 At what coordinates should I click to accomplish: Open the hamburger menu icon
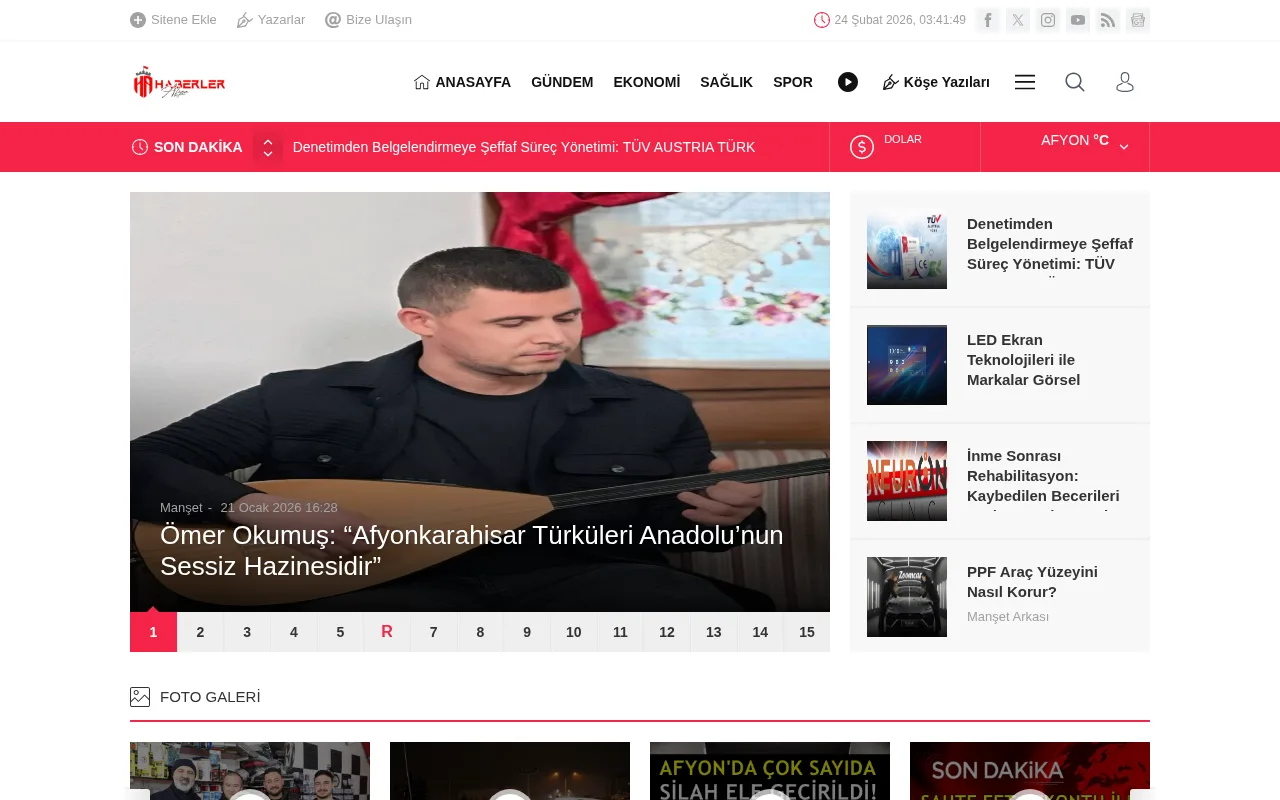[1024, 82]
